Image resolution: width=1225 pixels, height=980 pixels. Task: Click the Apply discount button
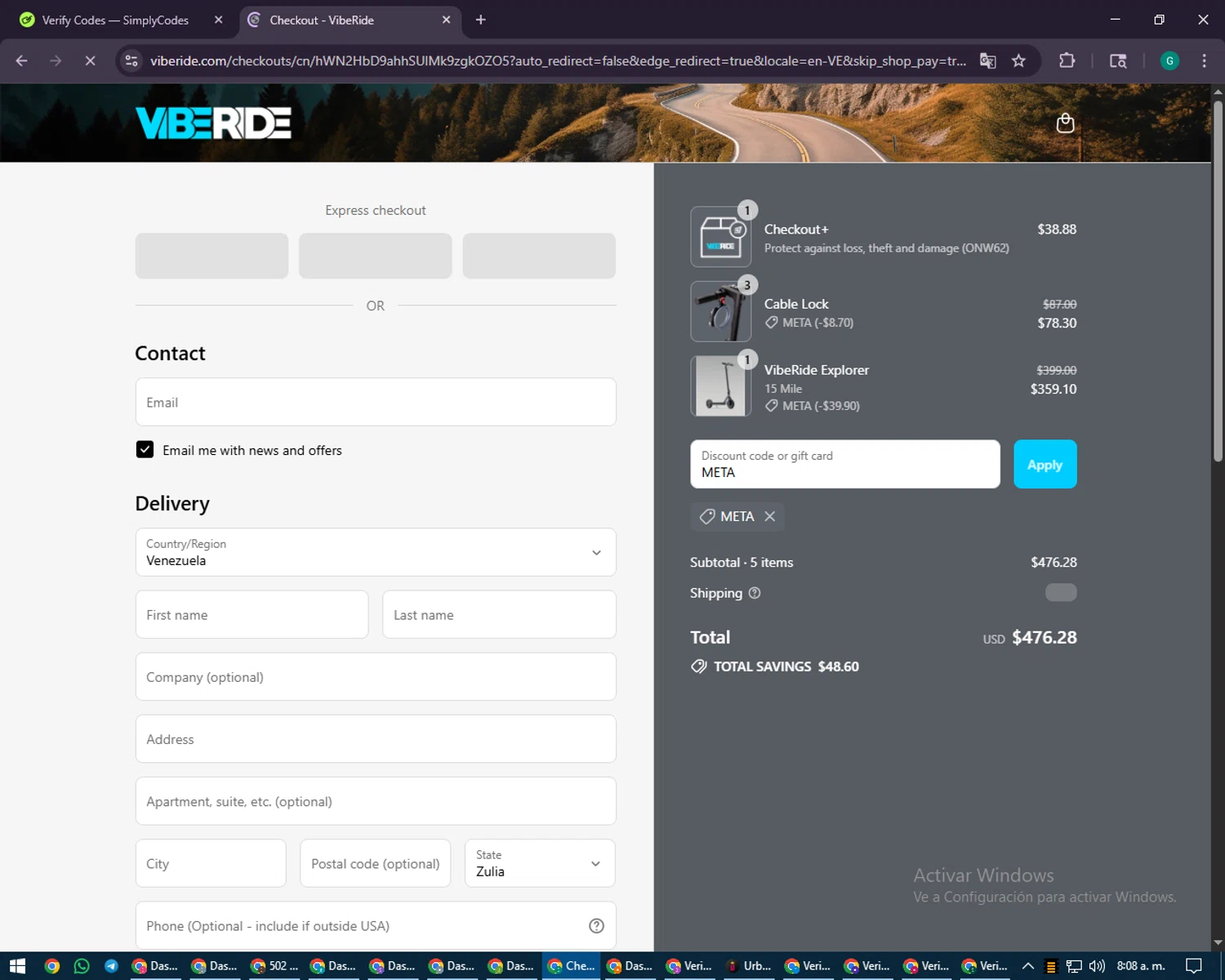point(1045,464)
